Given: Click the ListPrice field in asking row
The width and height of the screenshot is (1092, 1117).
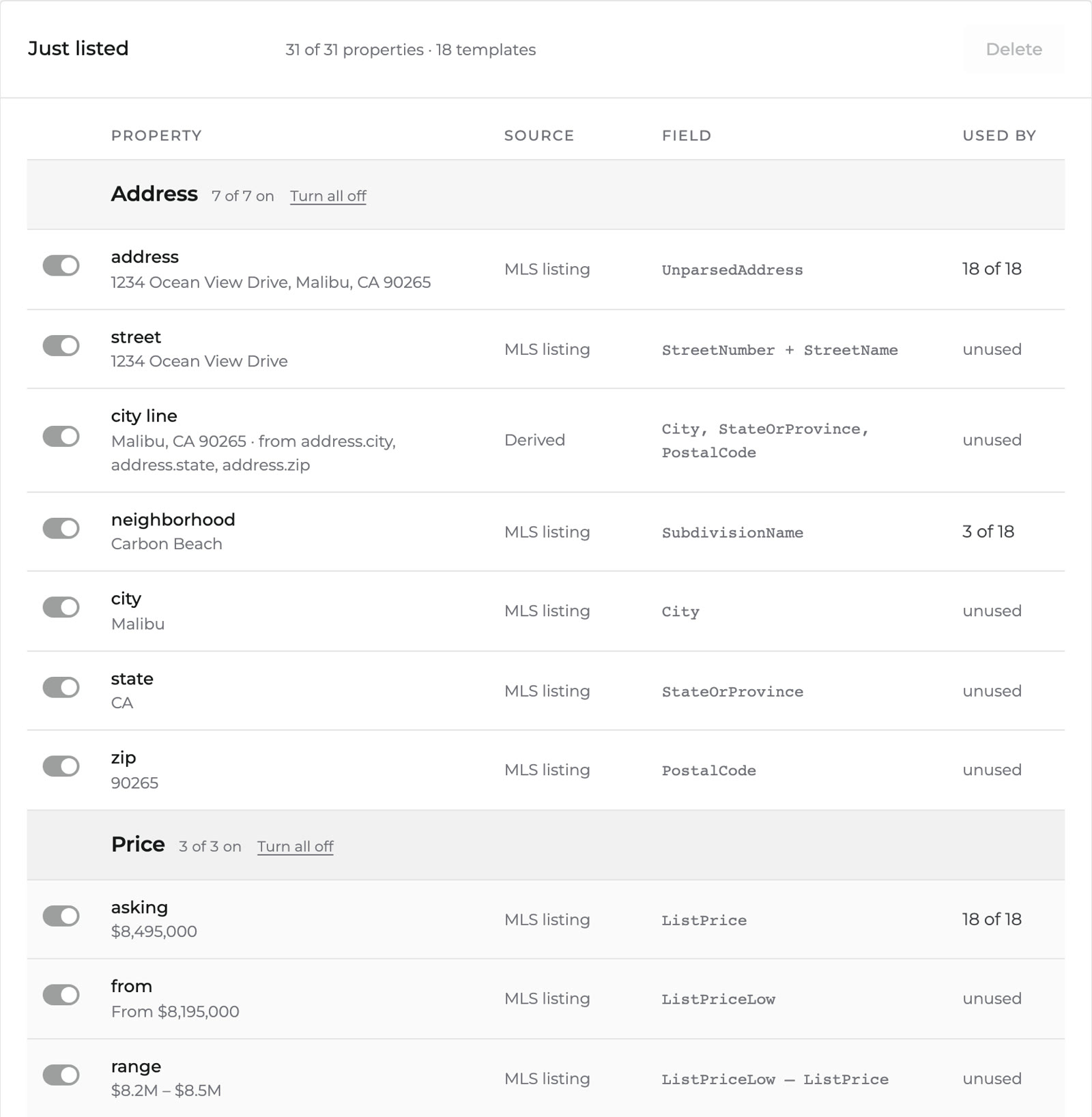Looking at the screenshot, I should coord(704,920).
